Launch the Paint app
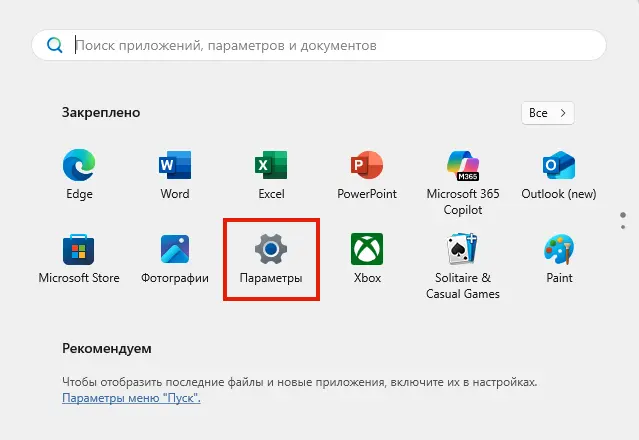 point(559,258)
